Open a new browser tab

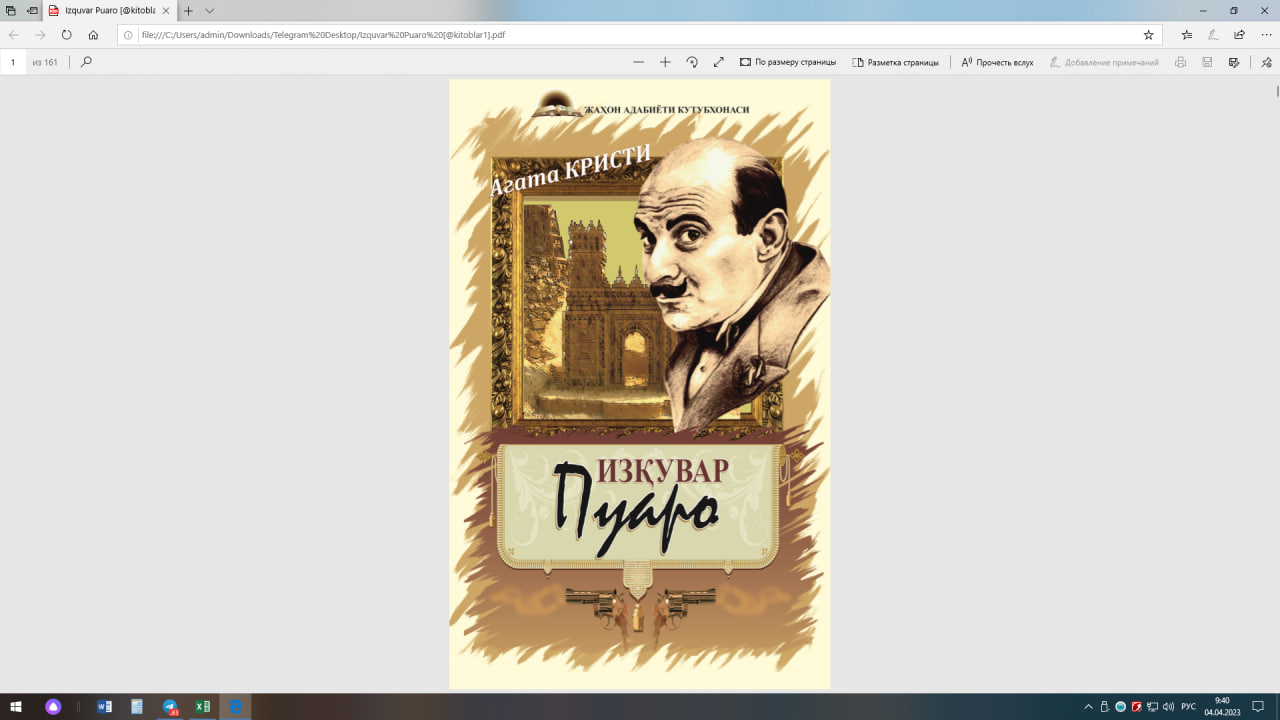188,10
